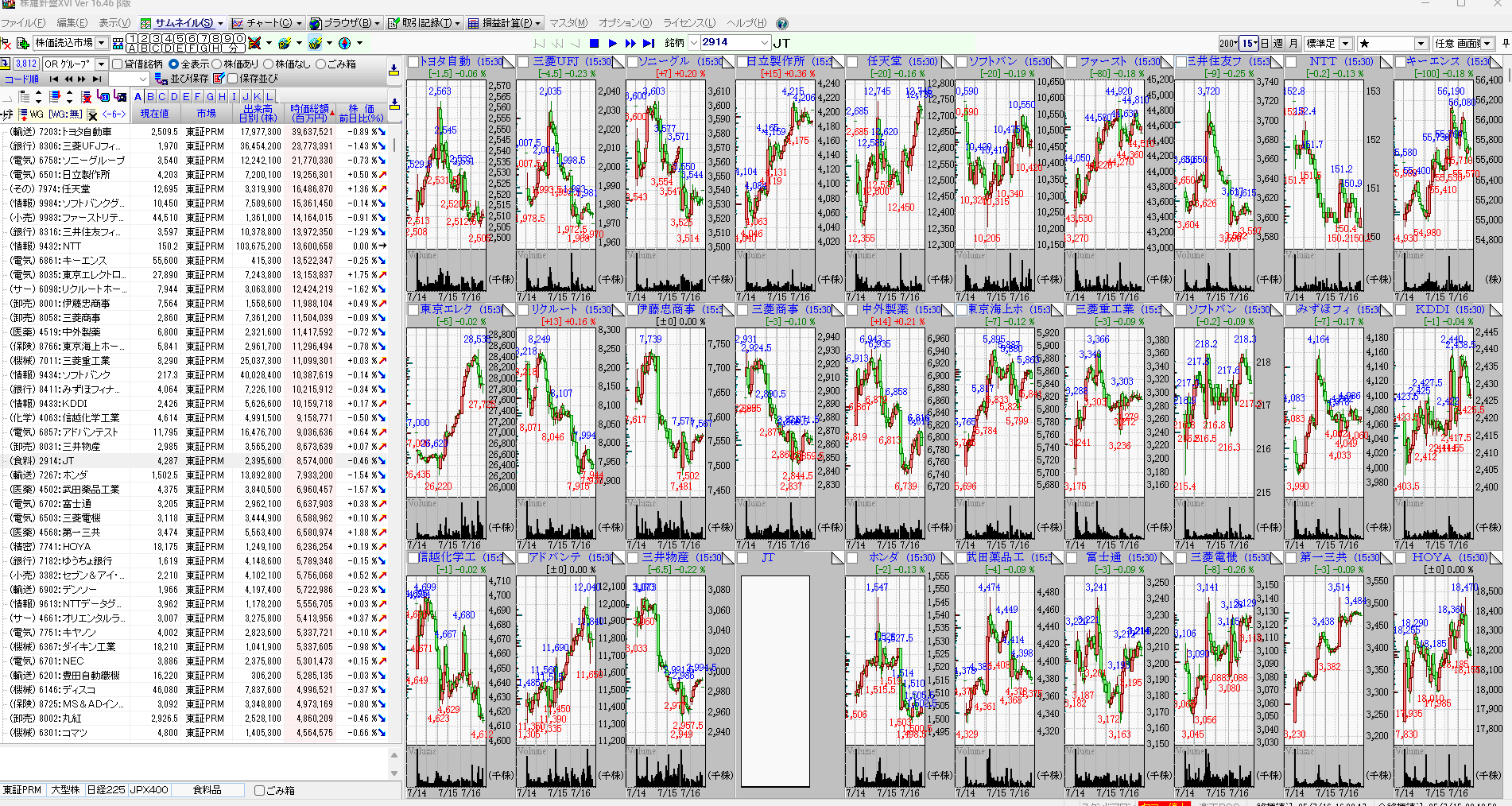The image size is (1512, 806).
Task: Click the blue stop playback button
Action: 594,43
